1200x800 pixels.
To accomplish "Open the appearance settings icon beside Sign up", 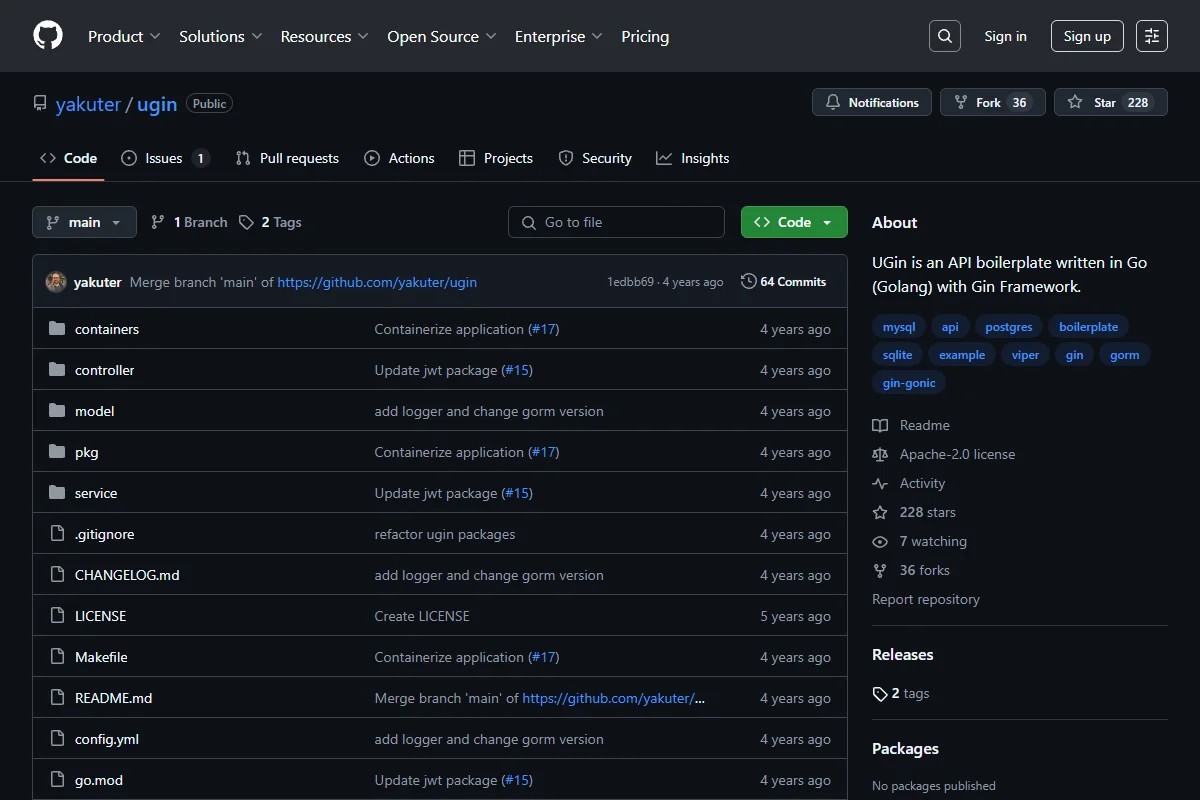I will pos(1152,36).
